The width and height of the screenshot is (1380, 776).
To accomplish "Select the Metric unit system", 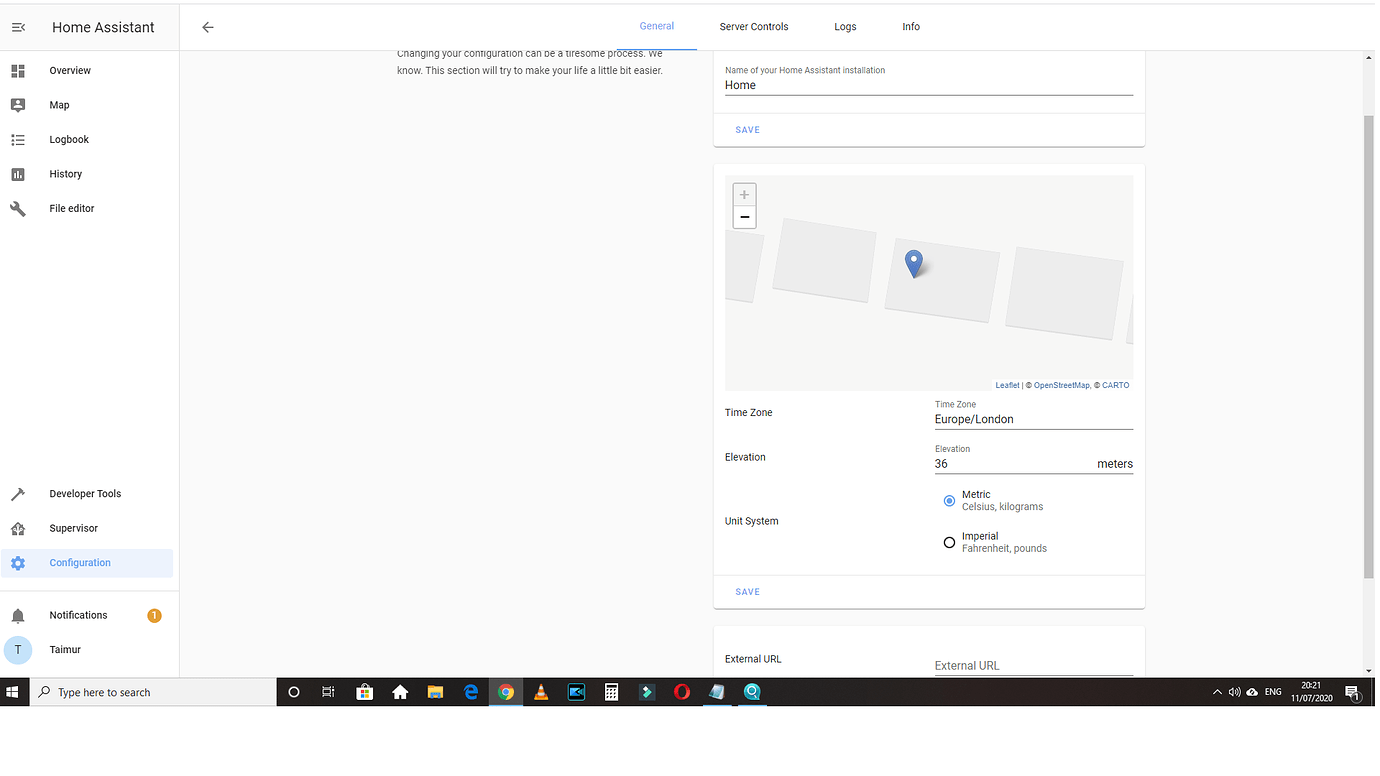I will coord(949,500).
